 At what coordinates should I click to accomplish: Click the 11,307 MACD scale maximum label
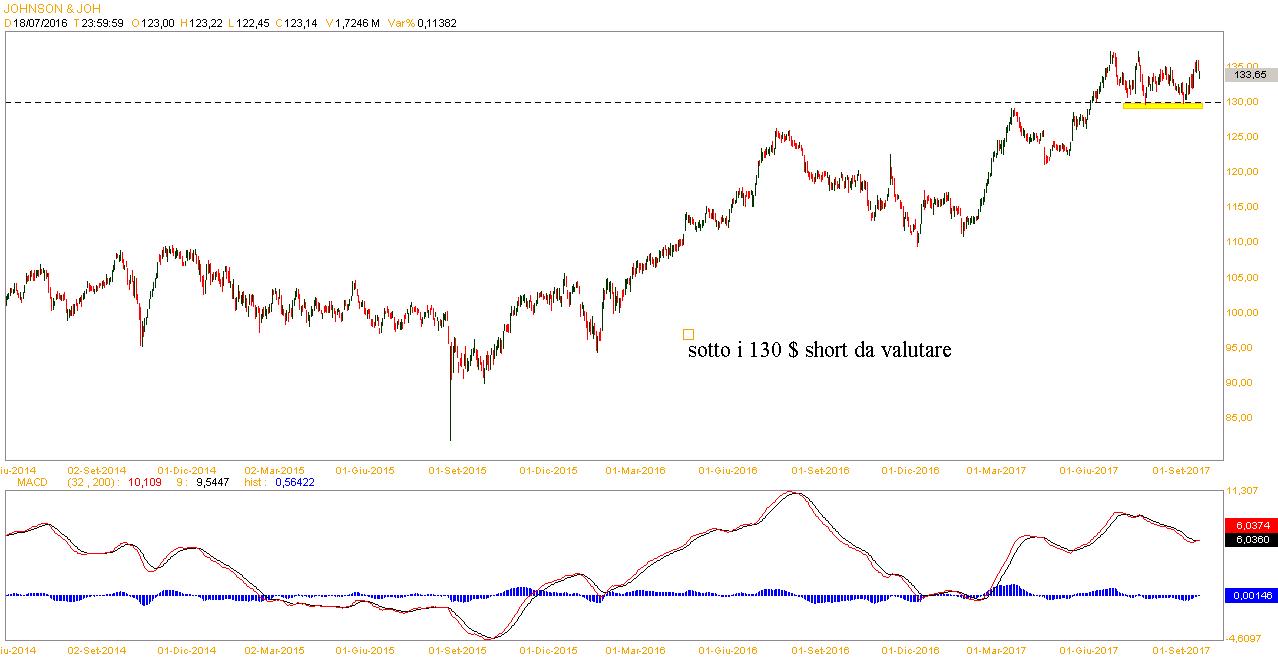[1244, 492]
